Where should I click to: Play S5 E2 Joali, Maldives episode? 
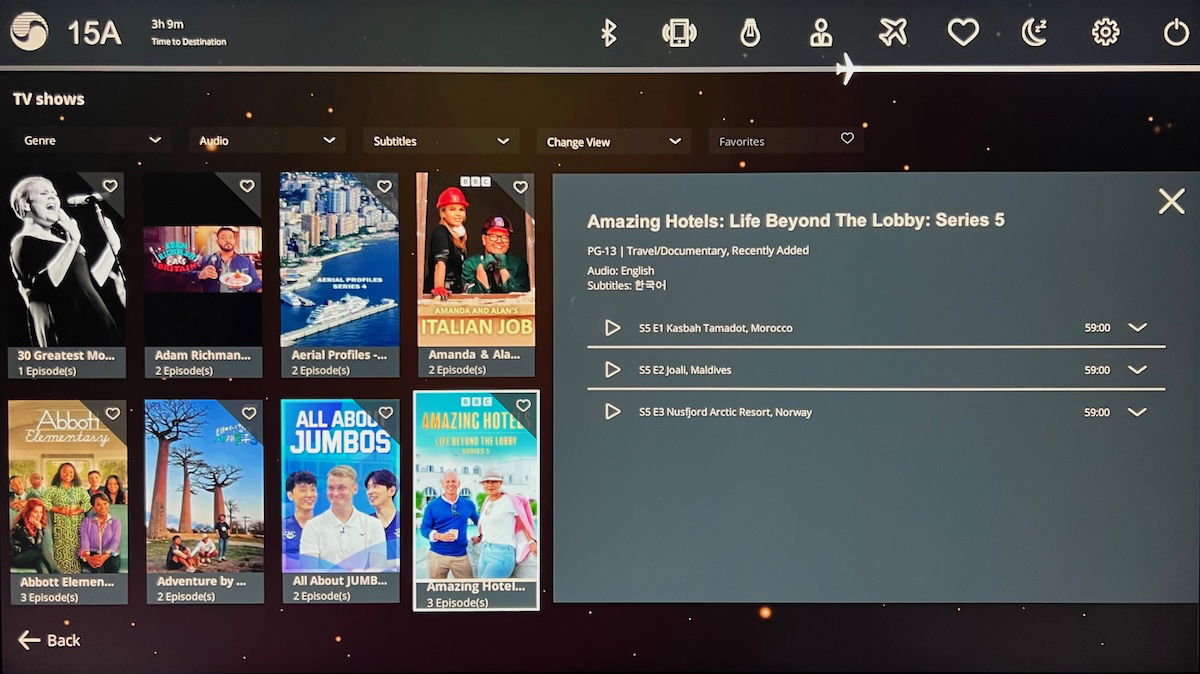613,369
